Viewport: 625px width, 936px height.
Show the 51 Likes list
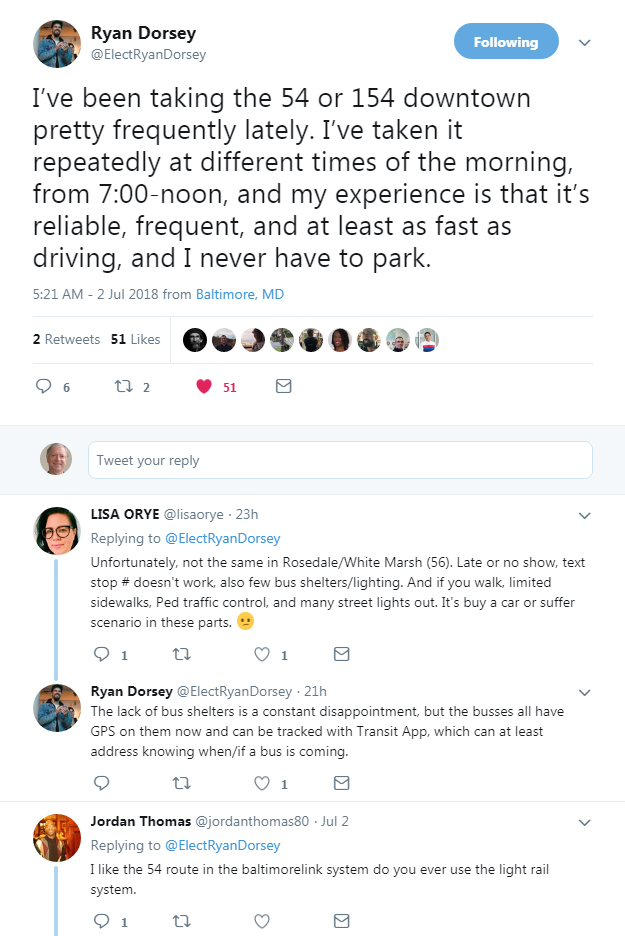136,339
